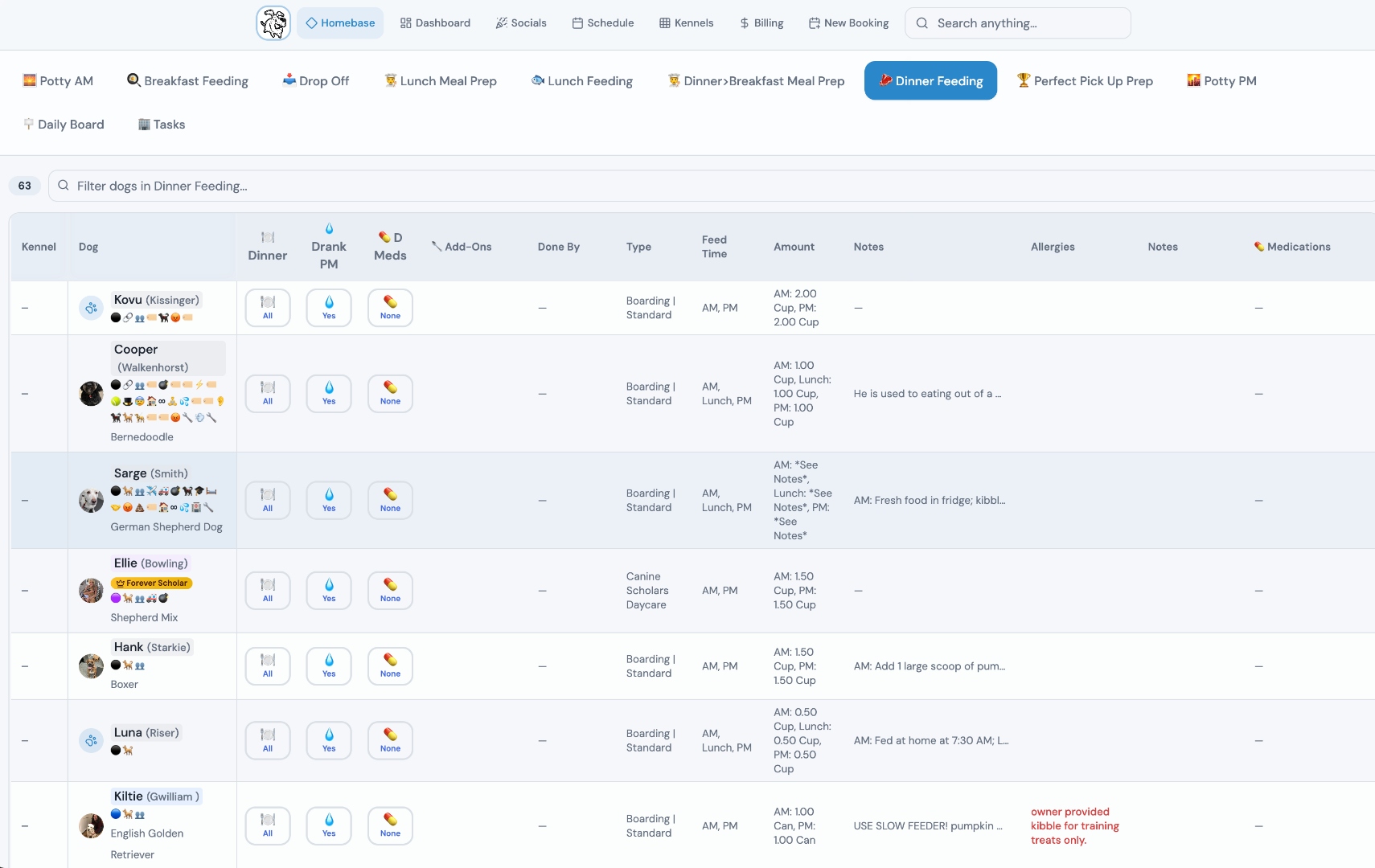1375x868 pixels.
Task: Toggle Kovu's Dinner 'All' button
Action: (268, 308)
